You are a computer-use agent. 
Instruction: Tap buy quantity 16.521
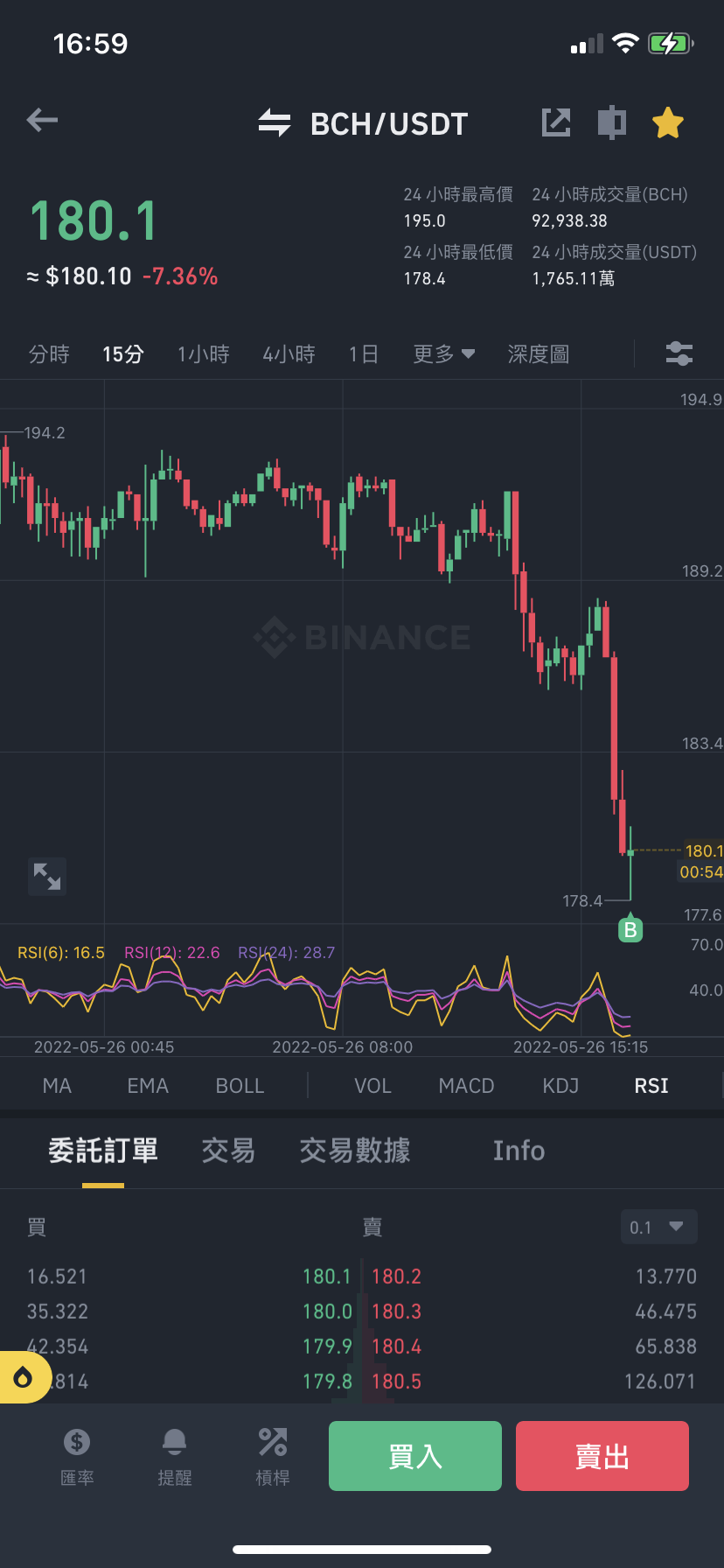(x=58, y=1277)
